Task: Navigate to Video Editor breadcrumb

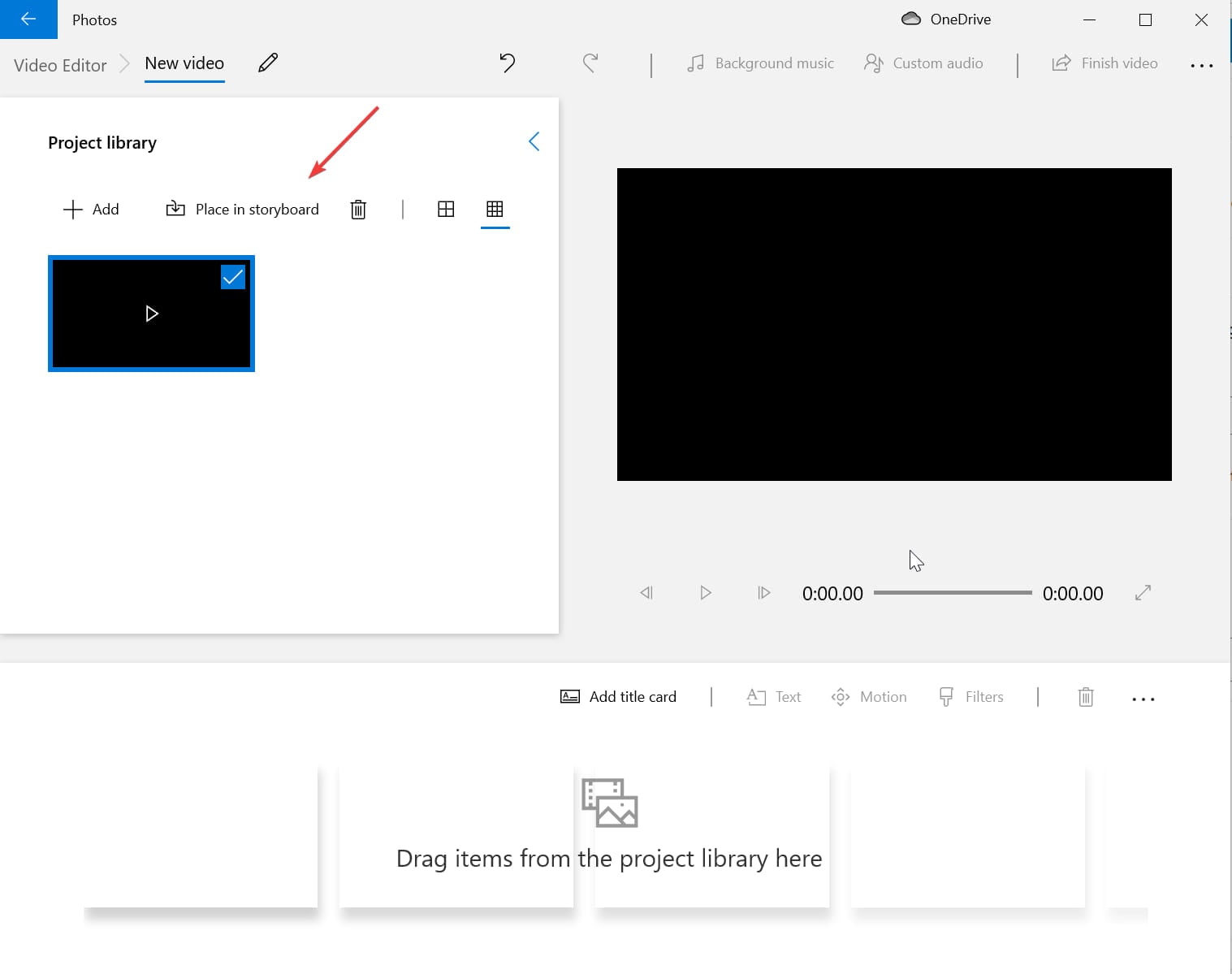Action: pyautogui.click(x=60, y=65)
